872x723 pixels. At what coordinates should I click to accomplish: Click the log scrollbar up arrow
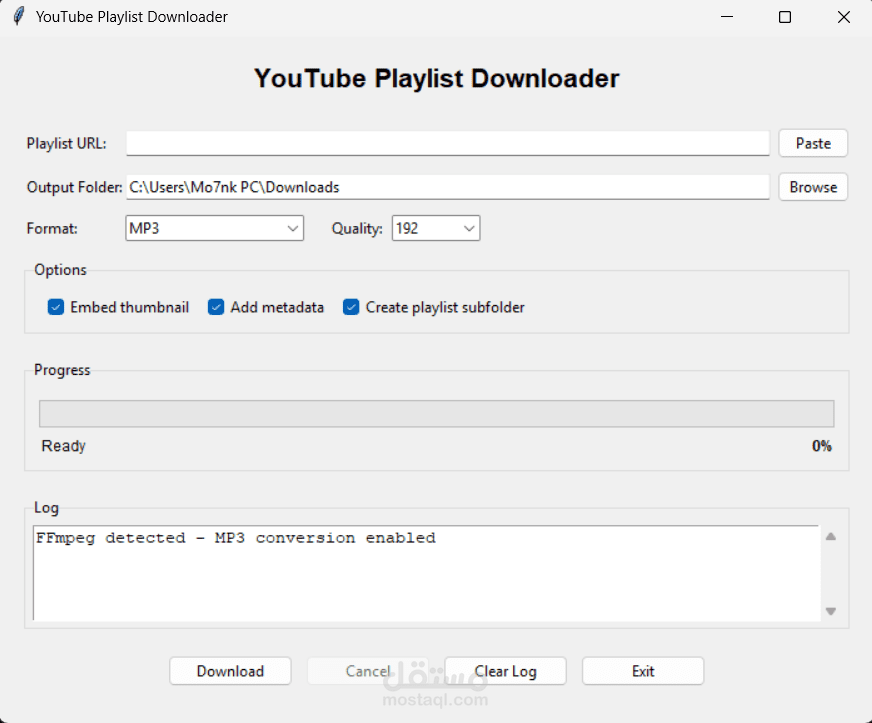pyautogui.click(x=830, y=536)
